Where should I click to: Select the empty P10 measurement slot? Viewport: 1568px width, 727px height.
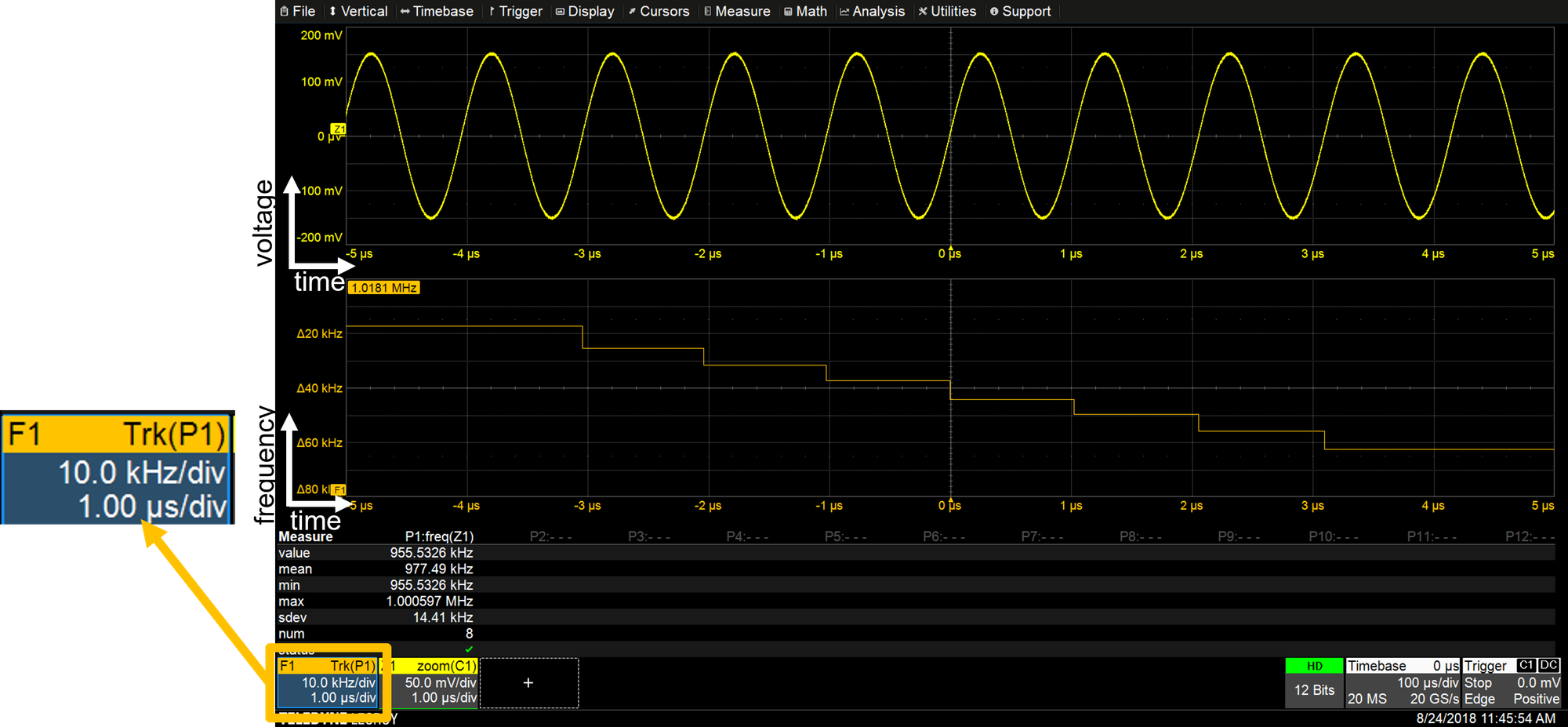pos(1334,537)
